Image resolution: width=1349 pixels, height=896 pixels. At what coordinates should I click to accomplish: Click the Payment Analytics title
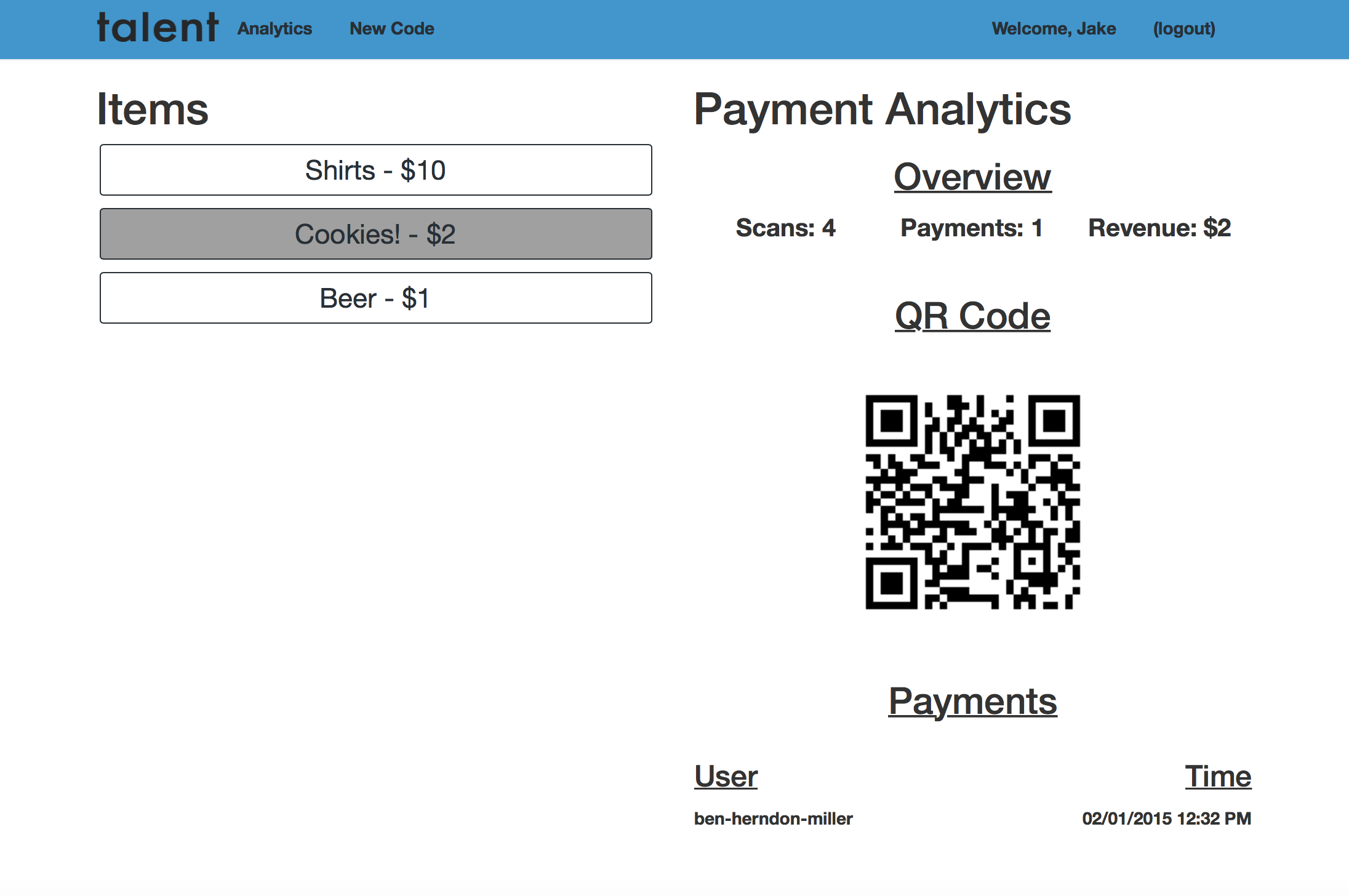882,110
